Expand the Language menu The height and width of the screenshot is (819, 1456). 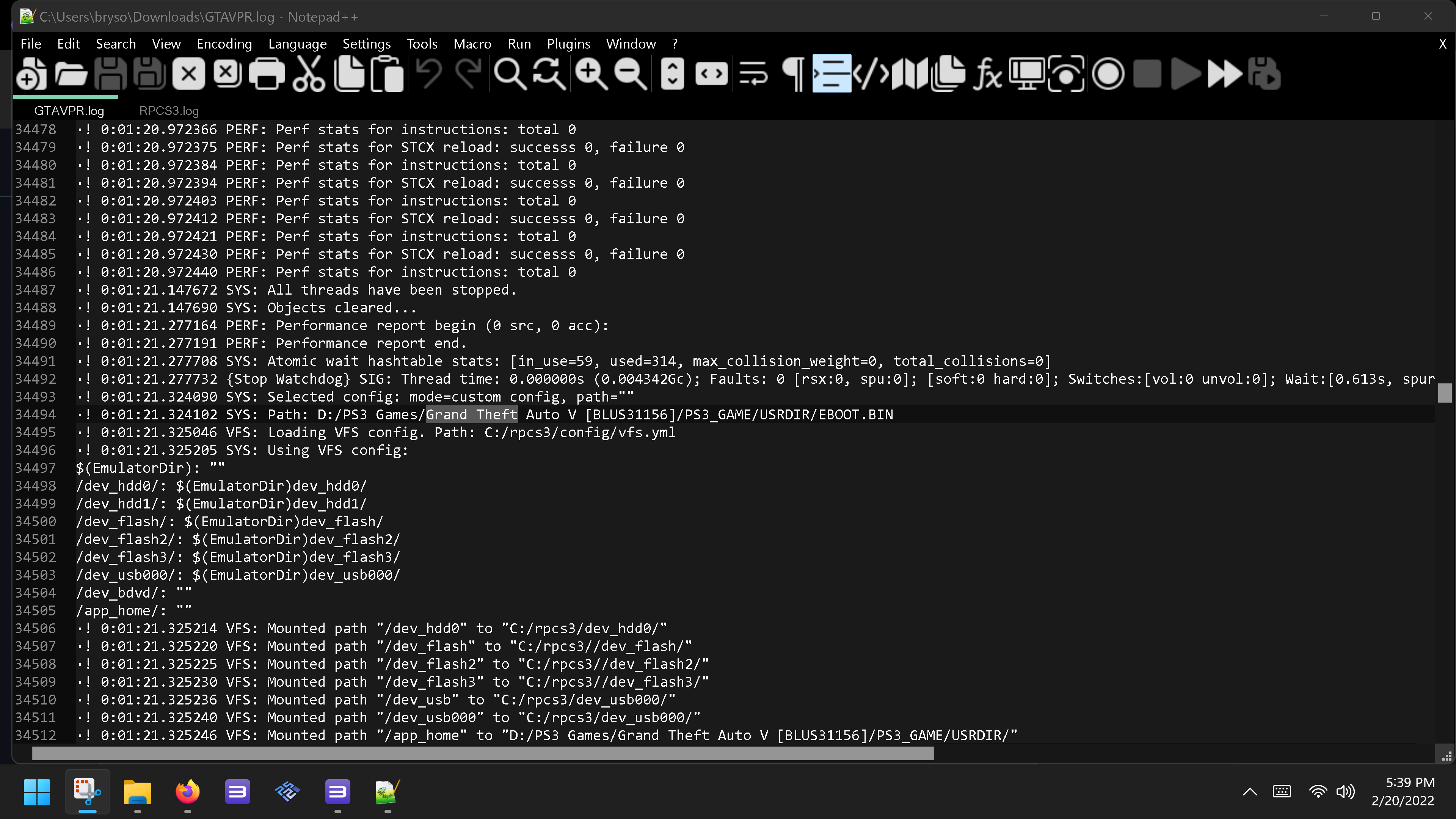pos(297,44)
